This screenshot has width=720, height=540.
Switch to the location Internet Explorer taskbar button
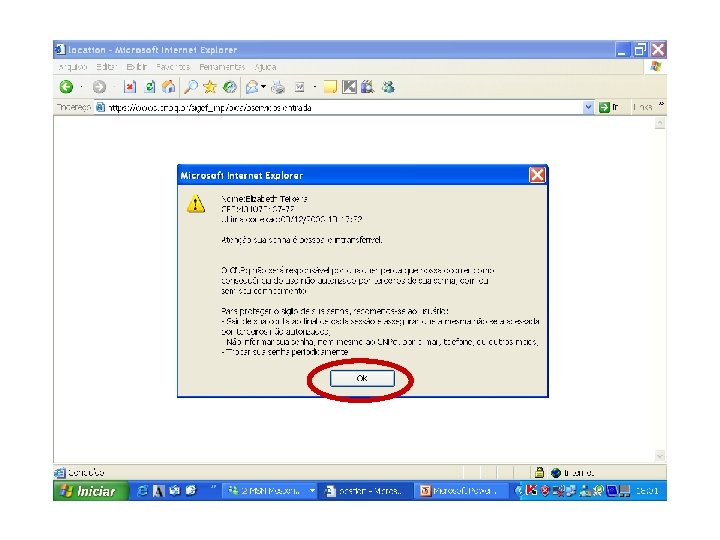tap(364, 491)
